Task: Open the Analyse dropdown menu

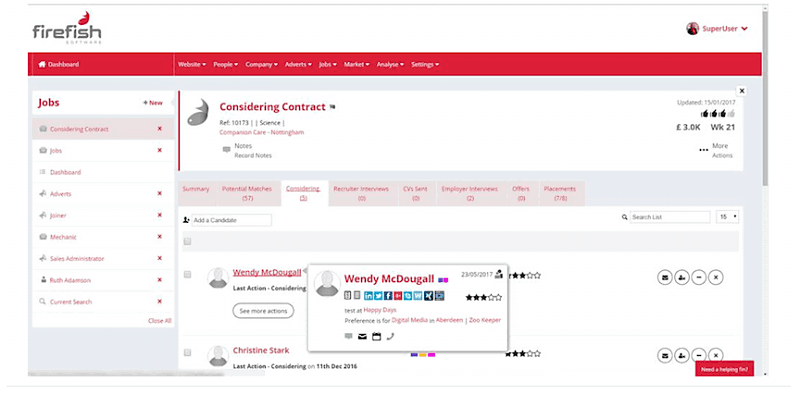Action: click(390, 65)
